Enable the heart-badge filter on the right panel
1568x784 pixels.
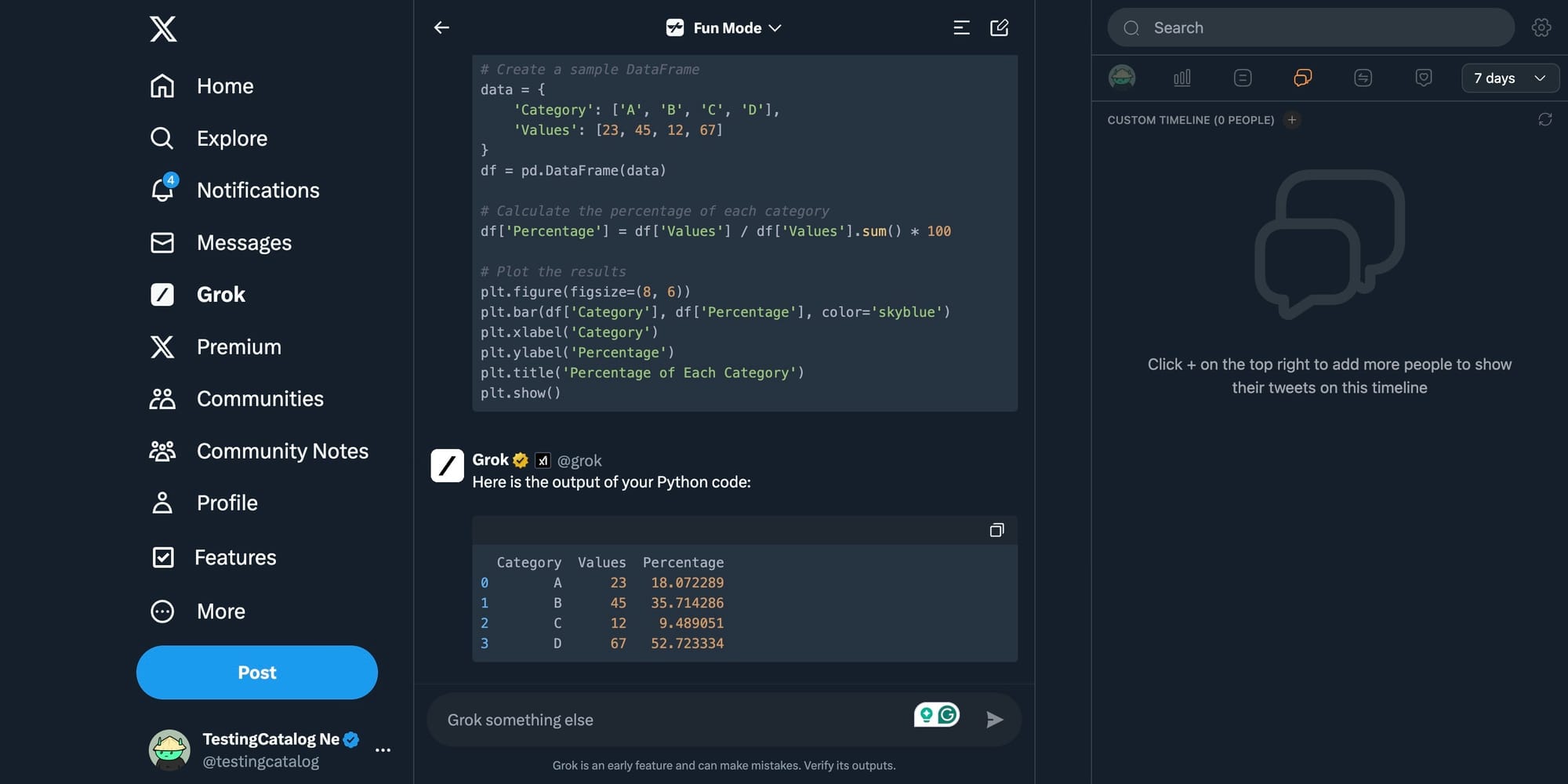(1424, 78)
